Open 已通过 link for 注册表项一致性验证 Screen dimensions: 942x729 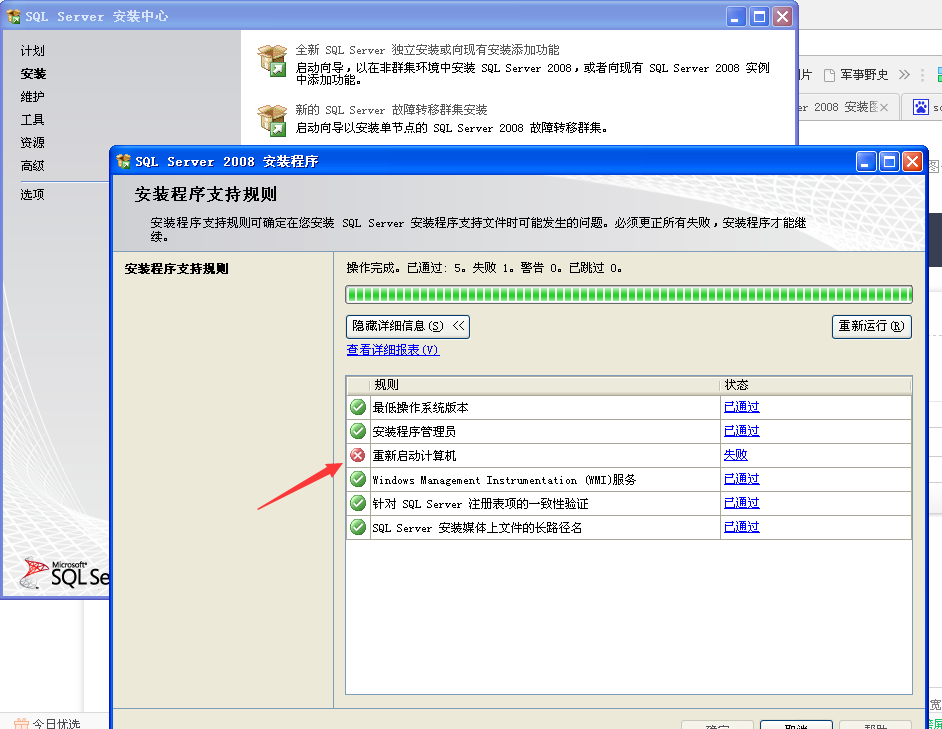(x=741, y=503)
